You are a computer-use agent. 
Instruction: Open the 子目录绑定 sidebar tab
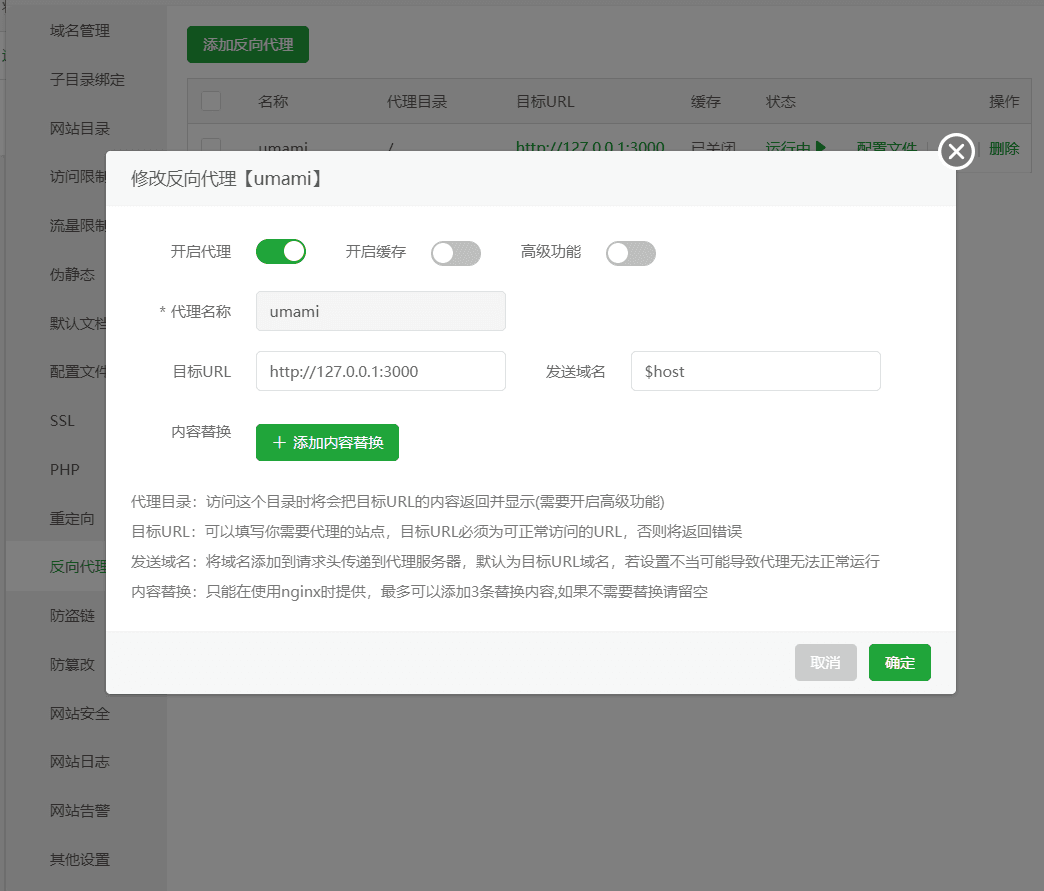click(87, 80)
